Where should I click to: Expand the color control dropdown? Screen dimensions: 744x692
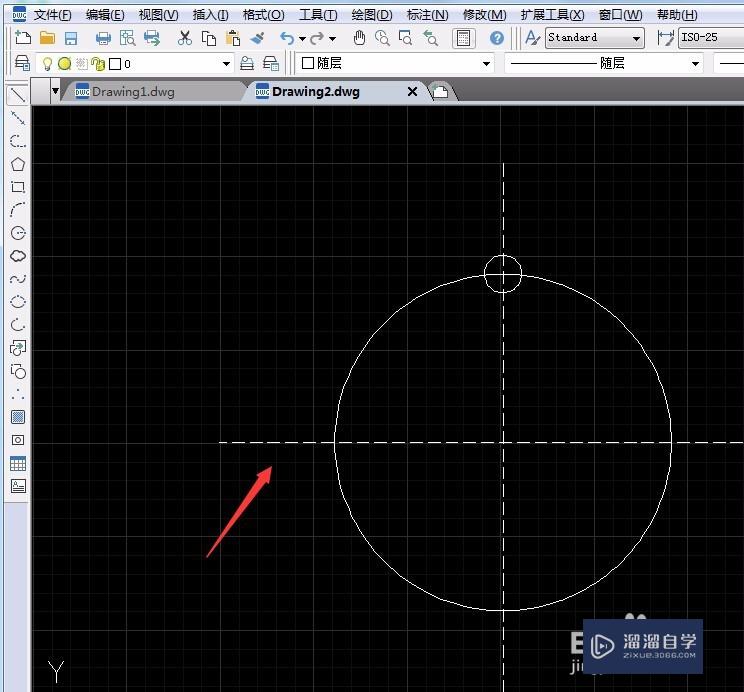point(486,64)
